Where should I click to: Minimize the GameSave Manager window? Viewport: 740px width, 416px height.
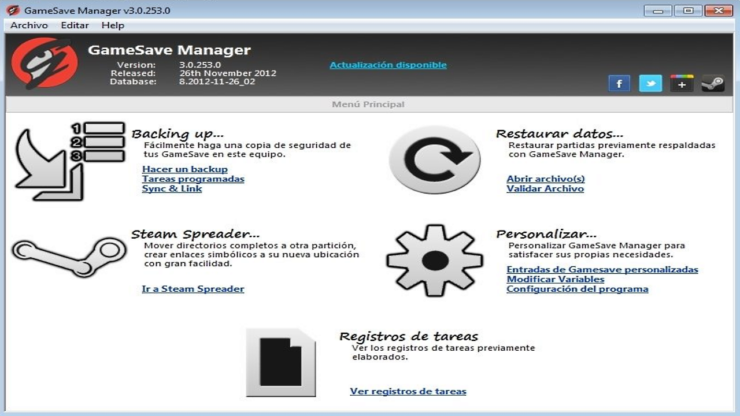click(658, 10)
